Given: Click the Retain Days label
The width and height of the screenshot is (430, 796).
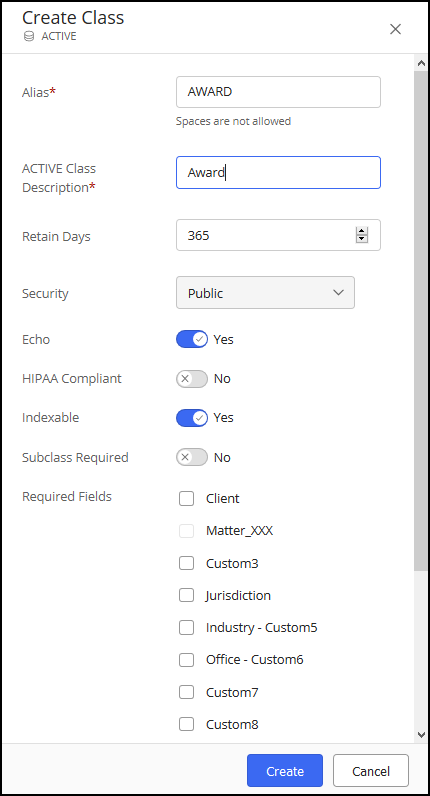Looking at the screenshot, I should click(56, 237).
